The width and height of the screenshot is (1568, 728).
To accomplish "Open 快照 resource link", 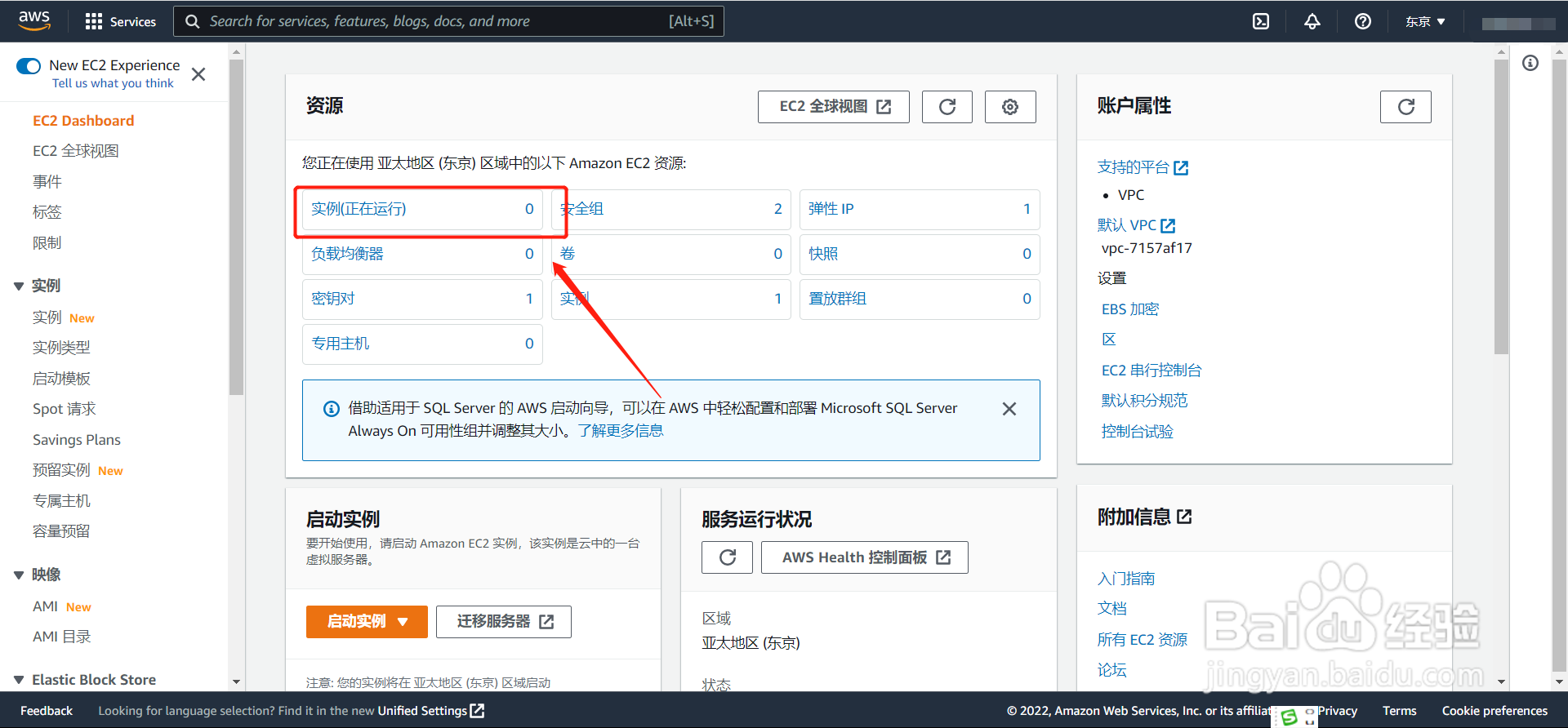I will point(823,254).
